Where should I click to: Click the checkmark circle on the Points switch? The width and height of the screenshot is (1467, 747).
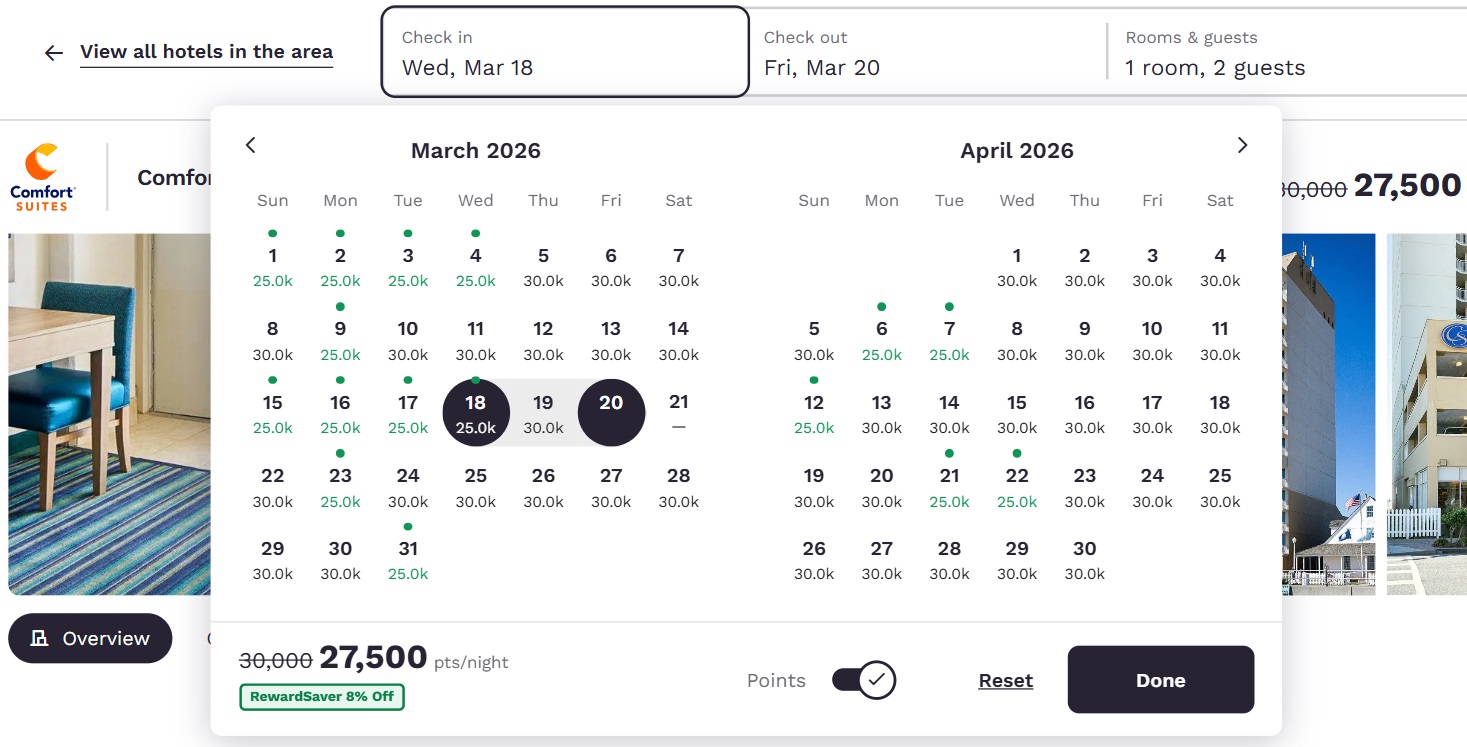pyautogui.click(x=875, y=679)
